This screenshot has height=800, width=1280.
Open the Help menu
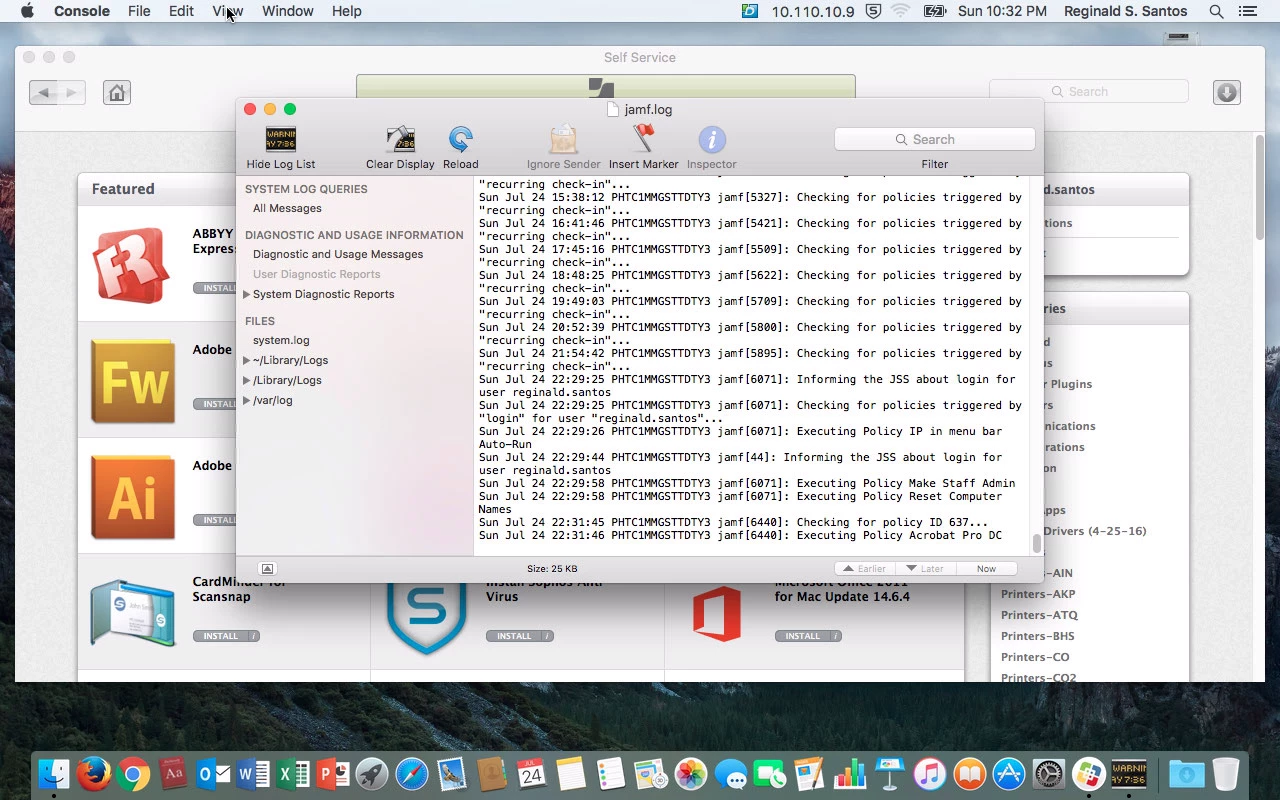(346, 11)
